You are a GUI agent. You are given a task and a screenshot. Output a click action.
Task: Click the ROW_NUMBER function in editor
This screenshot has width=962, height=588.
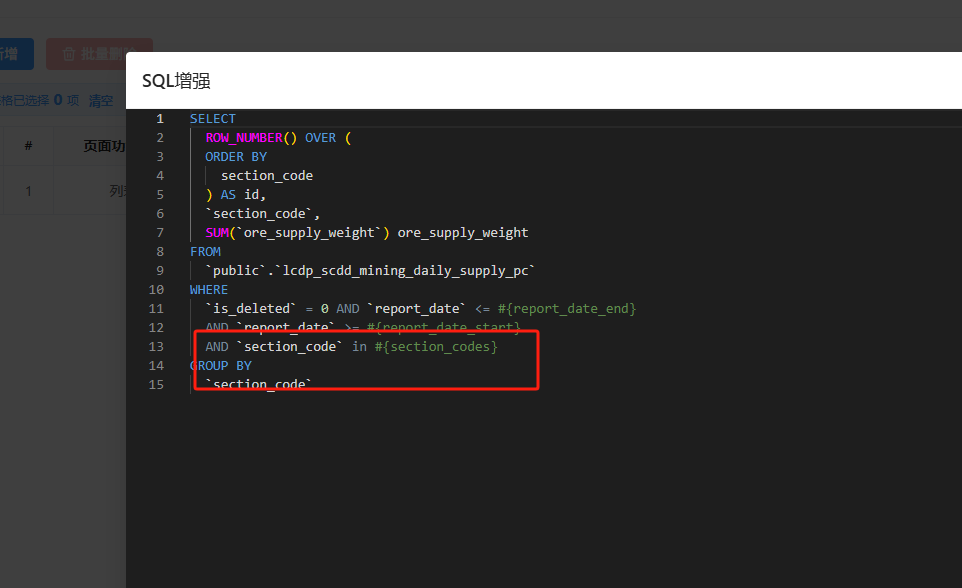click(244, 138)
